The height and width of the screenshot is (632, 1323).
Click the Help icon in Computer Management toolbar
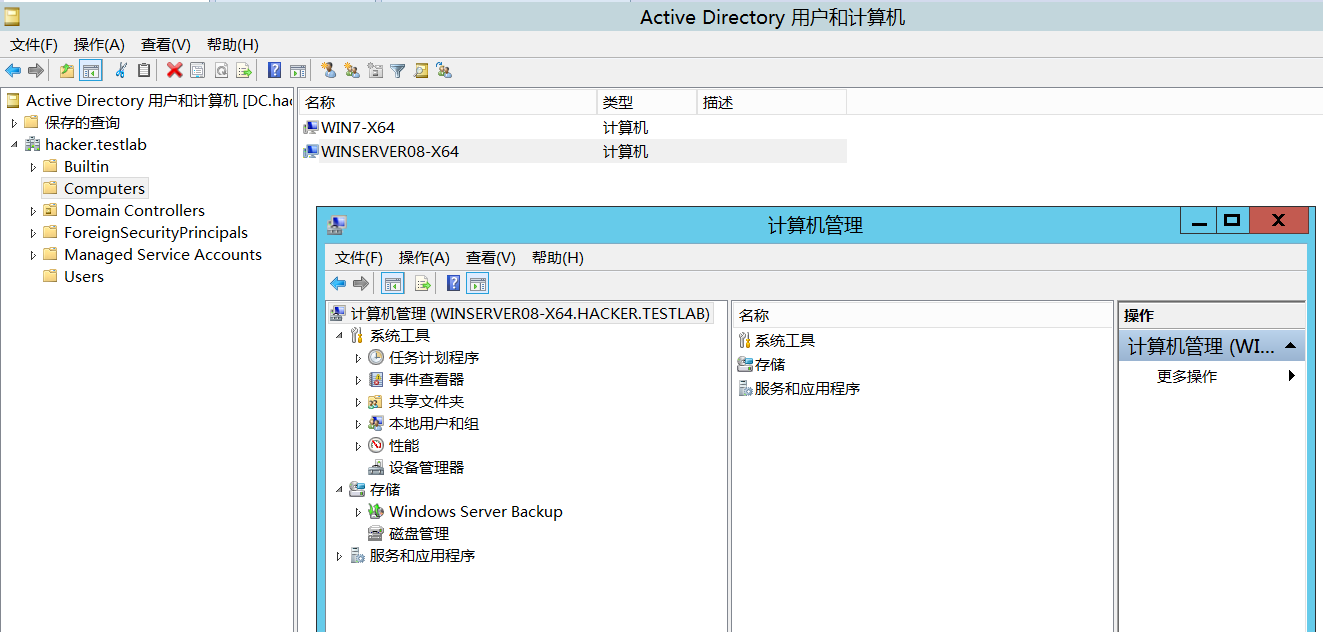[453, 283]
